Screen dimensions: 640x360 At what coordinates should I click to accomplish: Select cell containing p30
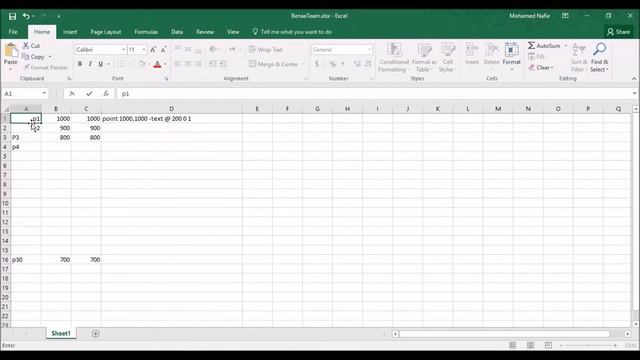[25, 260]
